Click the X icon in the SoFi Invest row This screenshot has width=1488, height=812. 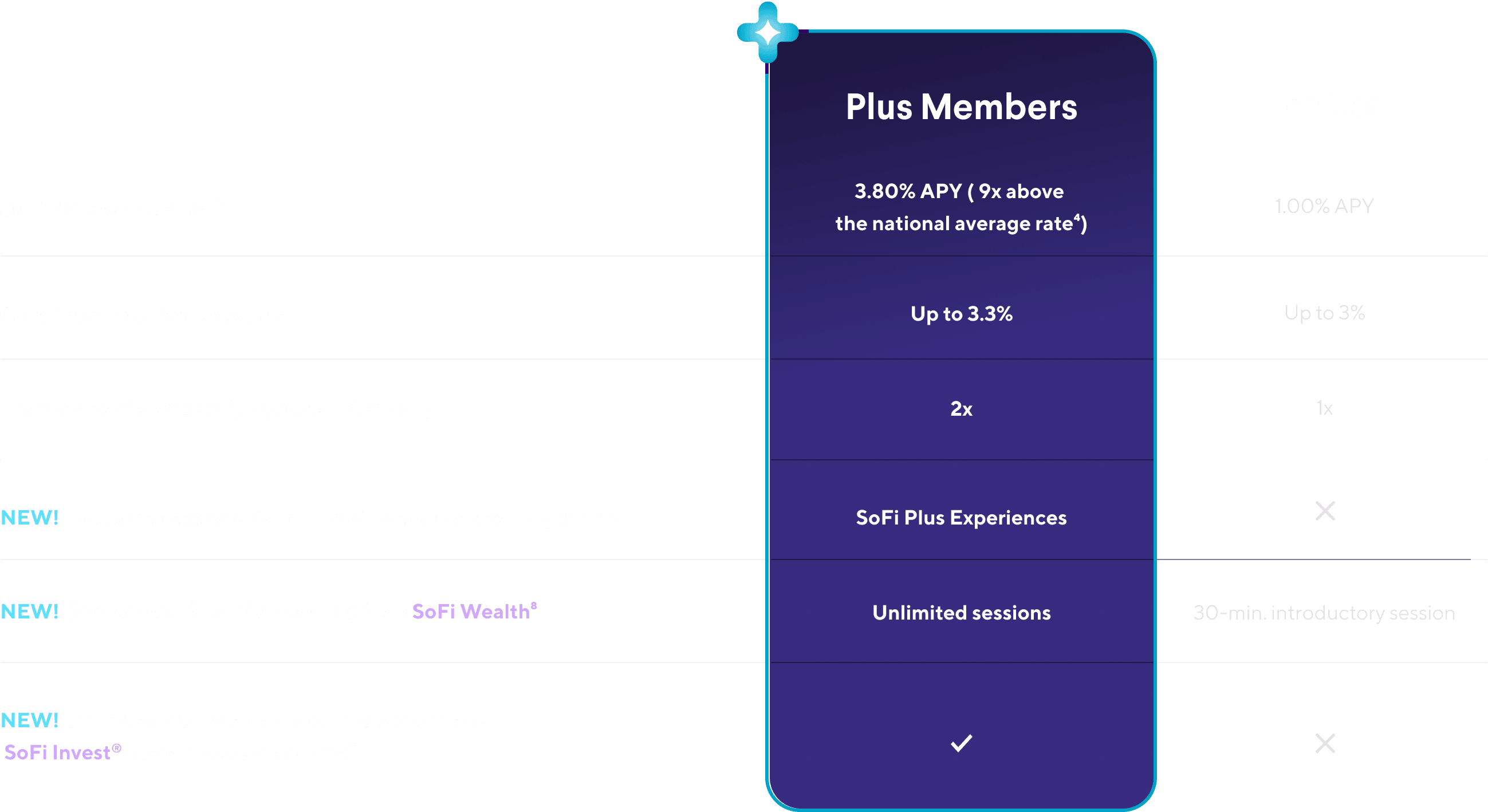coord(1325,743)
